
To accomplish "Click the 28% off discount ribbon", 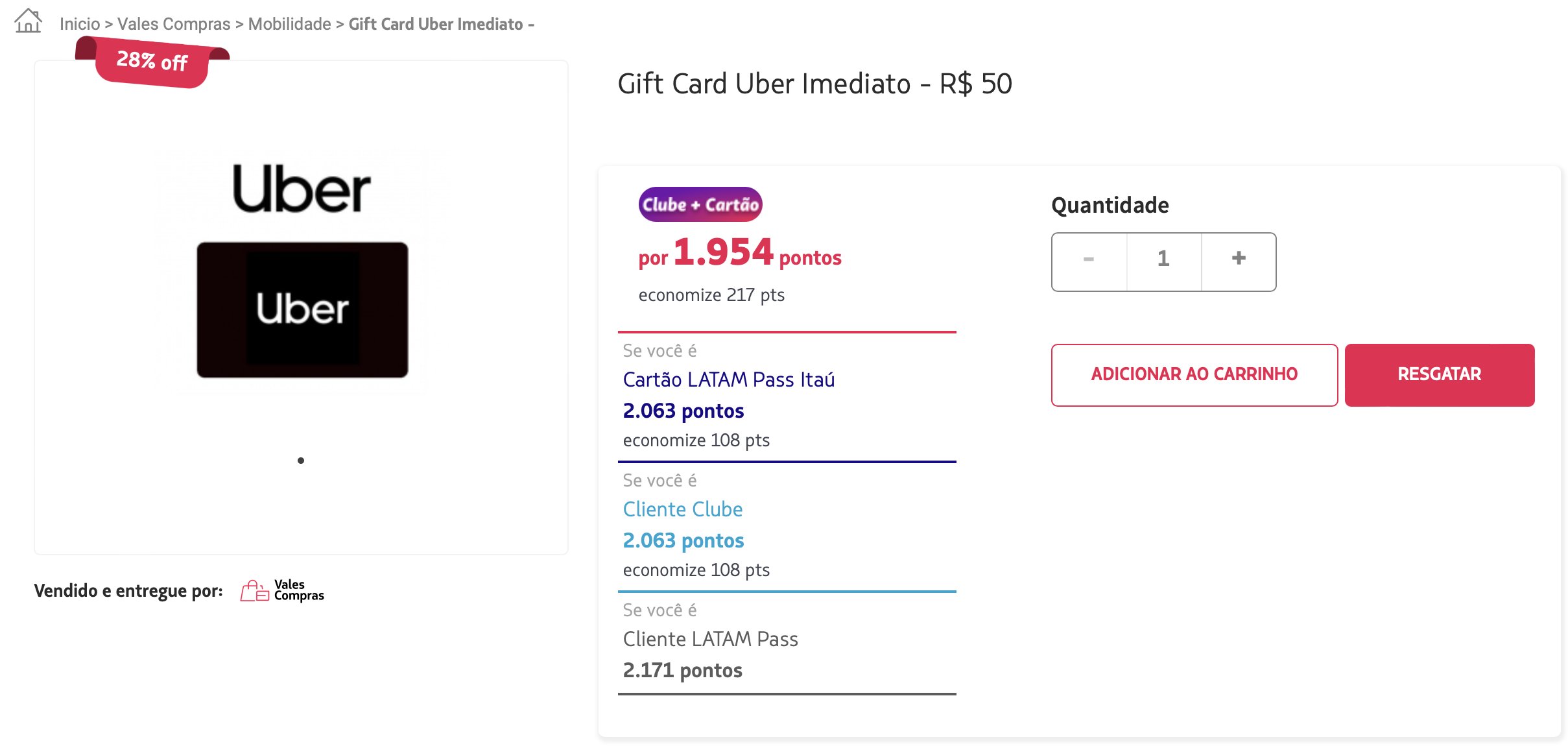I will point(152,62).
